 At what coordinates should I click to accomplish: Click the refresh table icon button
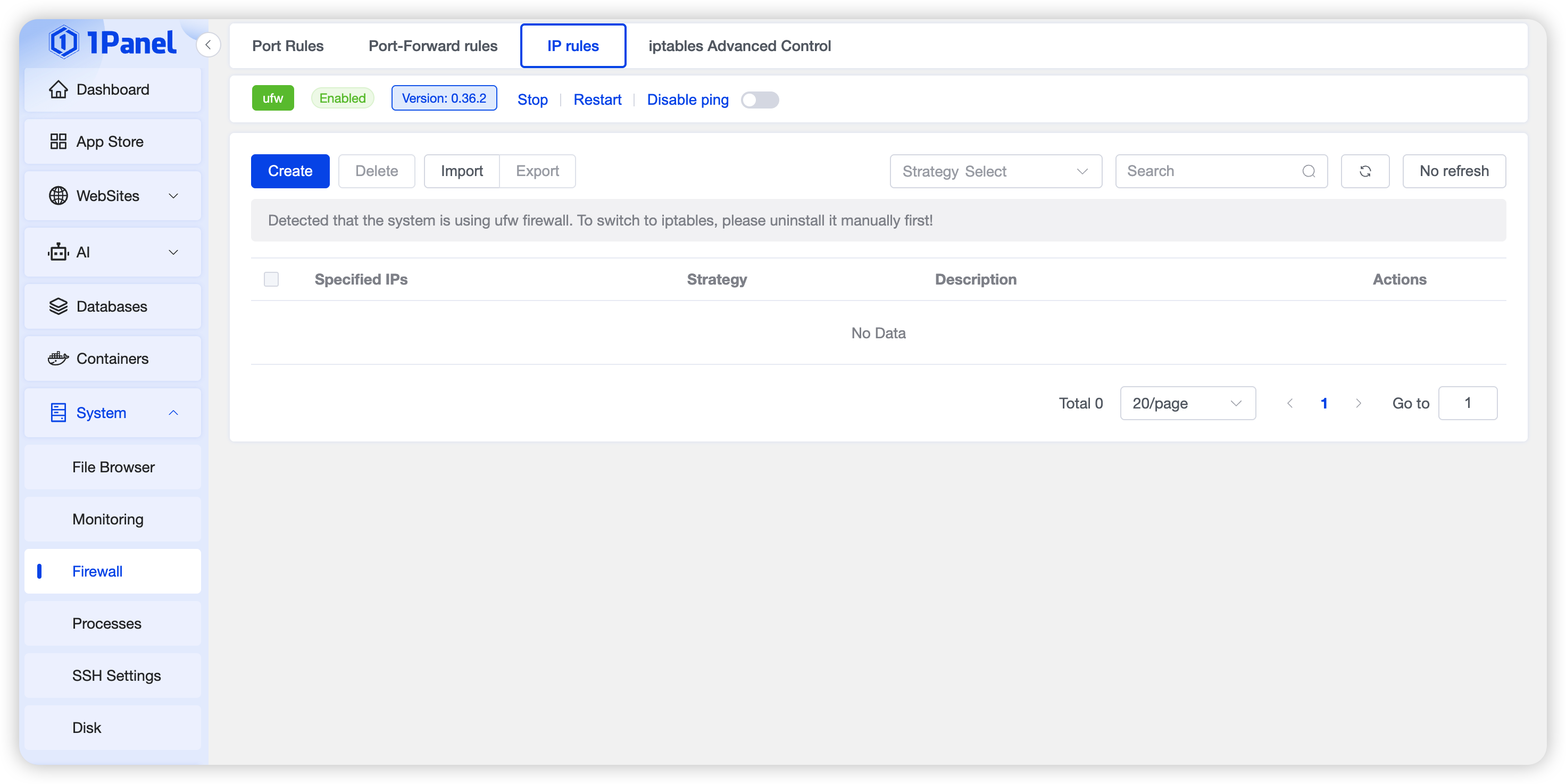point(1365,171)
